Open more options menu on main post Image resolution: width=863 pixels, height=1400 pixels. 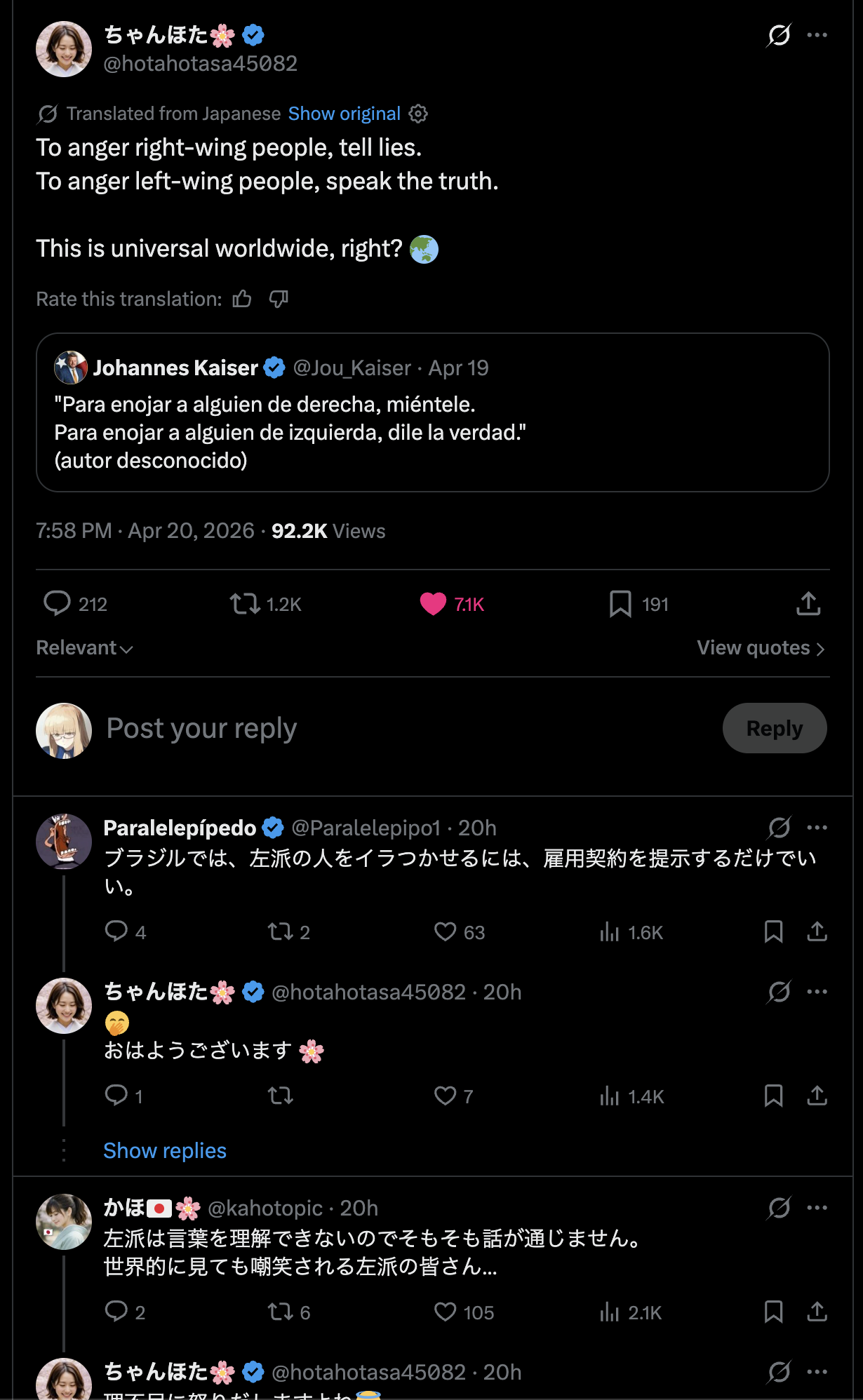(817, 35)
